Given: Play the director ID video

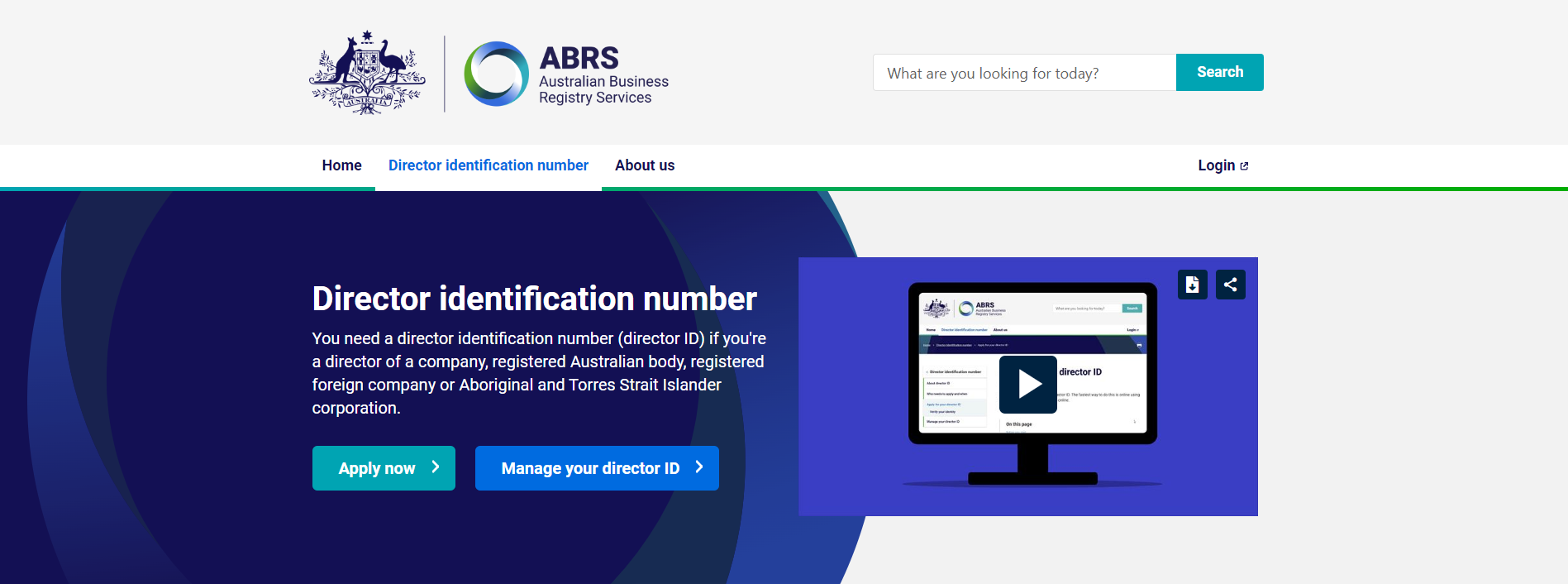Looking at the screenshot, I should click(x=1028, y=385).
